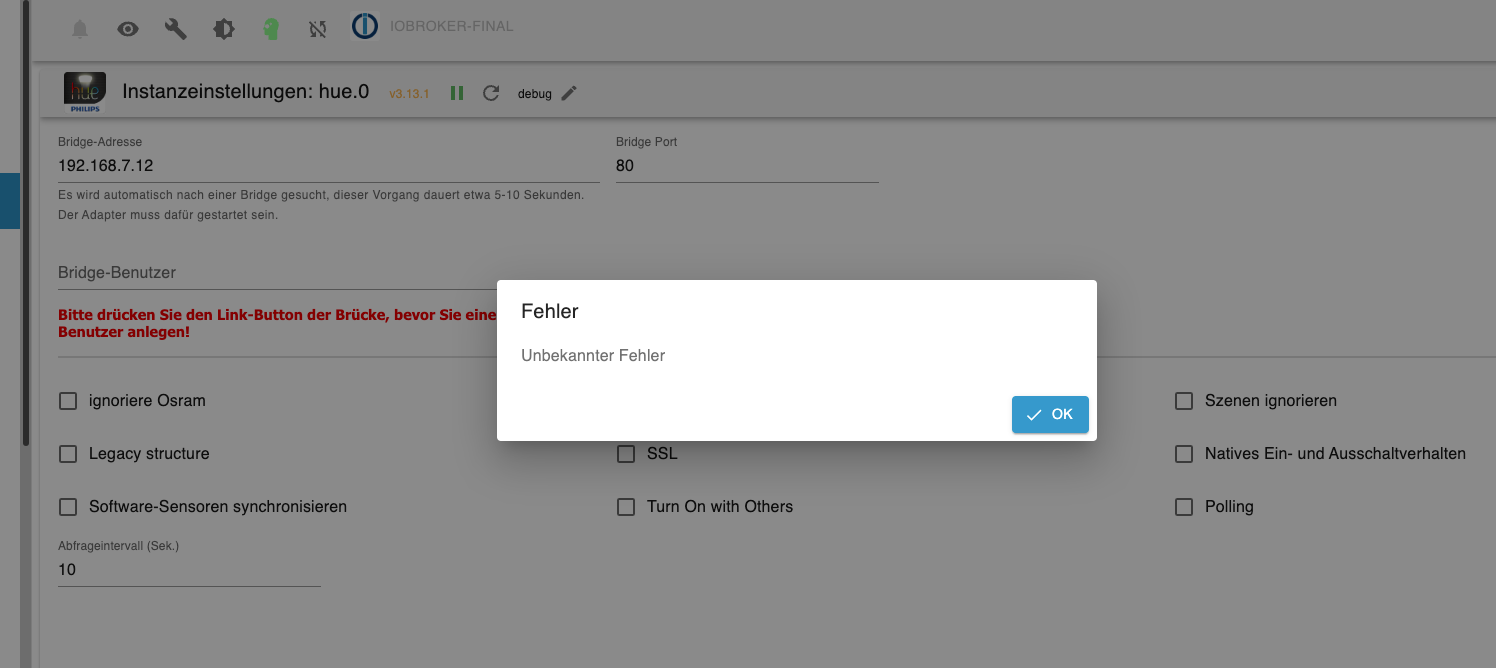Check the Legacy structure option
Screen dimensions: 1496x668
[68, 454]
